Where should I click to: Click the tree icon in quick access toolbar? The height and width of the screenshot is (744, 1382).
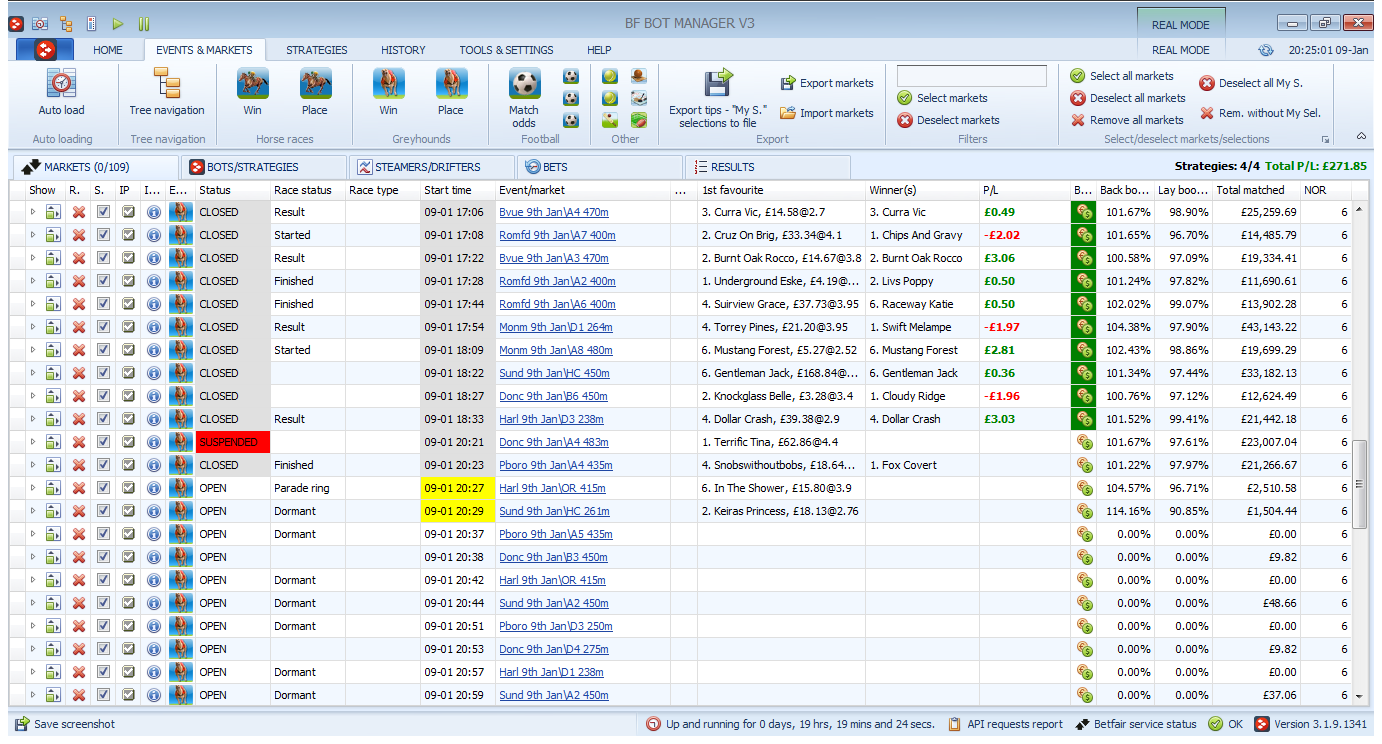tap(66, 23)
